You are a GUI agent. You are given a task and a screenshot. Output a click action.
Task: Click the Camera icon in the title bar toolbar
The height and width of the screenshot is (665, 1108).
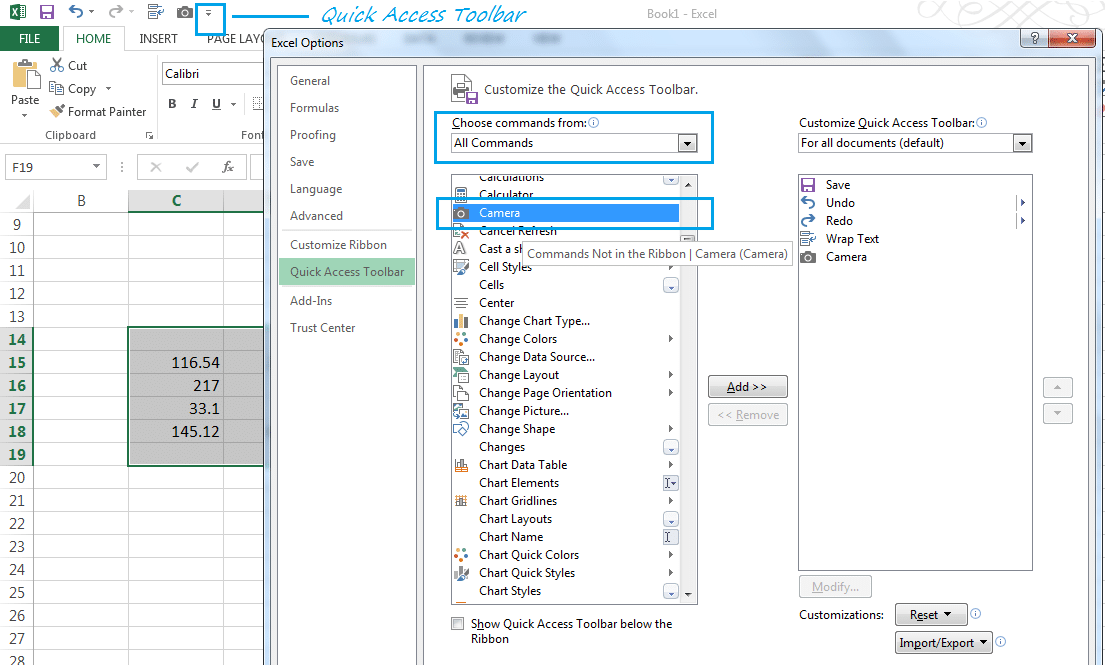coord(184,12)
